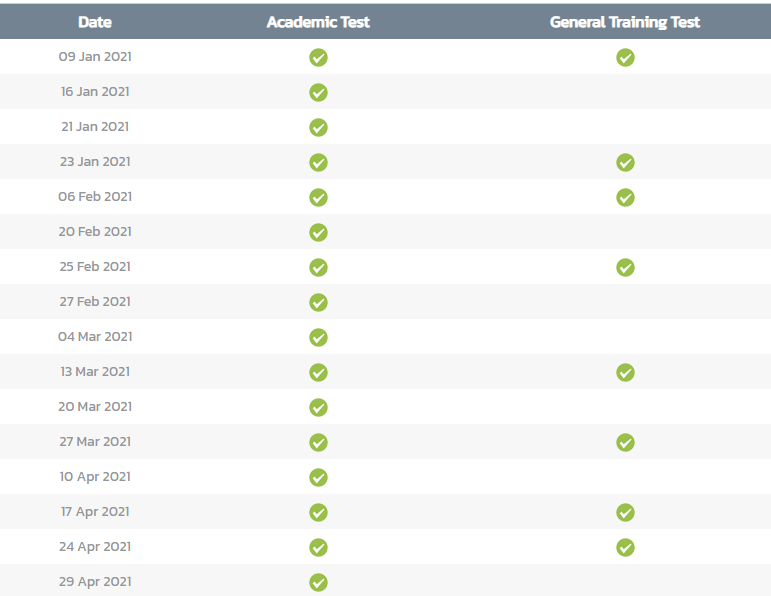
Task: Select the Academic Test checkmark for 16 Jan 2021
Action: [x=318, y=92]
